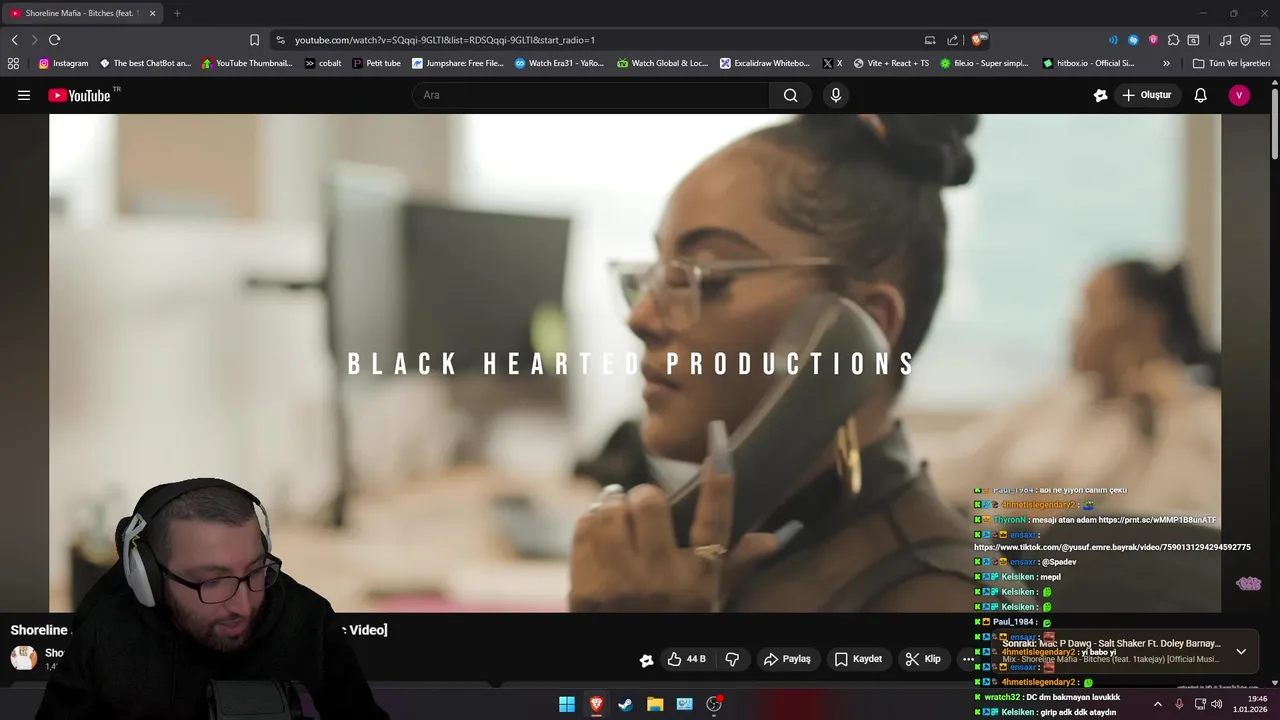Open hitbox.io bookmark
Image resolution: width=1280 pixels, height=720 pixels.
[1088, 63]
